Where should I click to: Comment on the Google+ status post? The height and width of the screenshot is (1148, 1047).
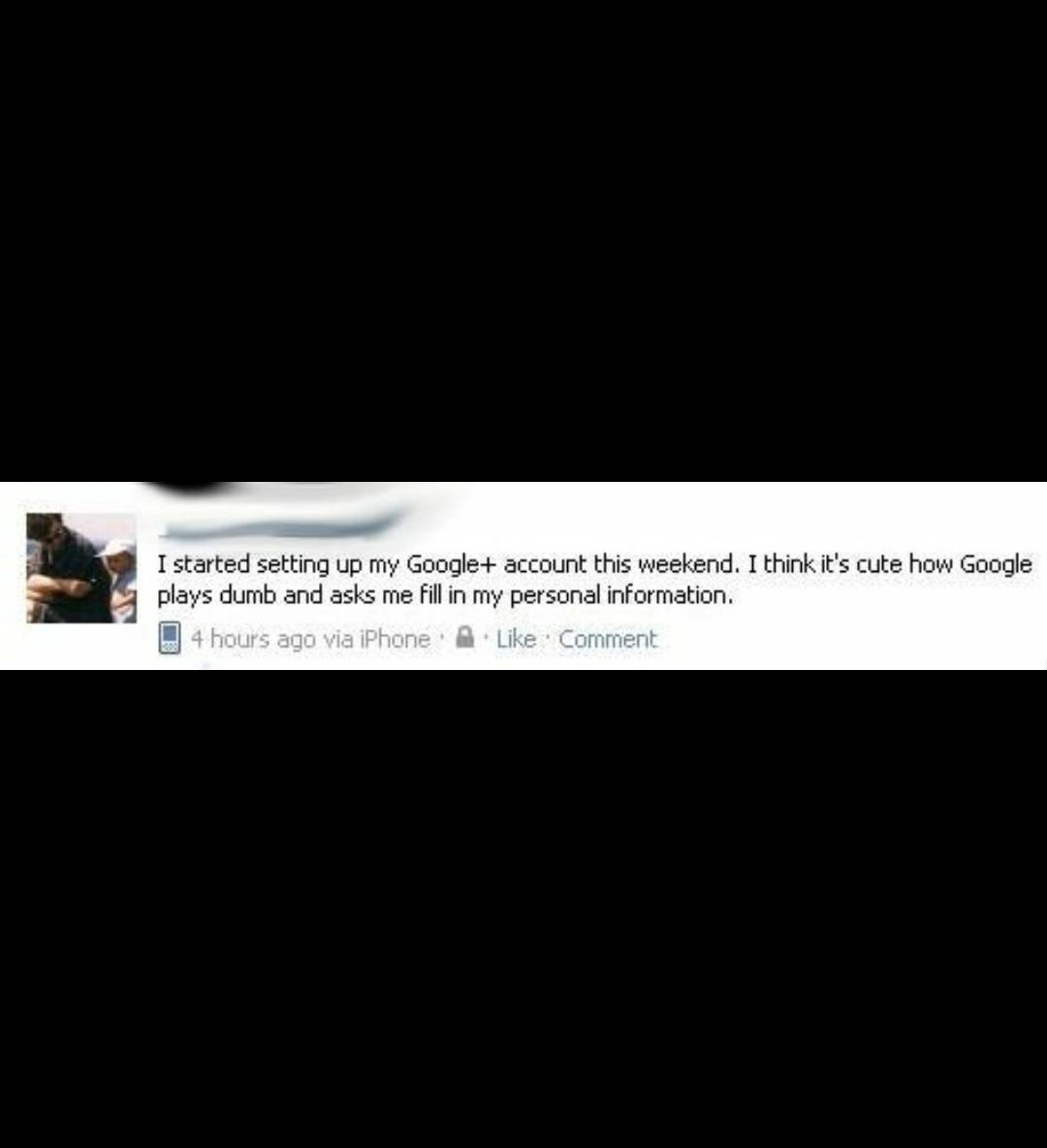(x=608, y=639)
